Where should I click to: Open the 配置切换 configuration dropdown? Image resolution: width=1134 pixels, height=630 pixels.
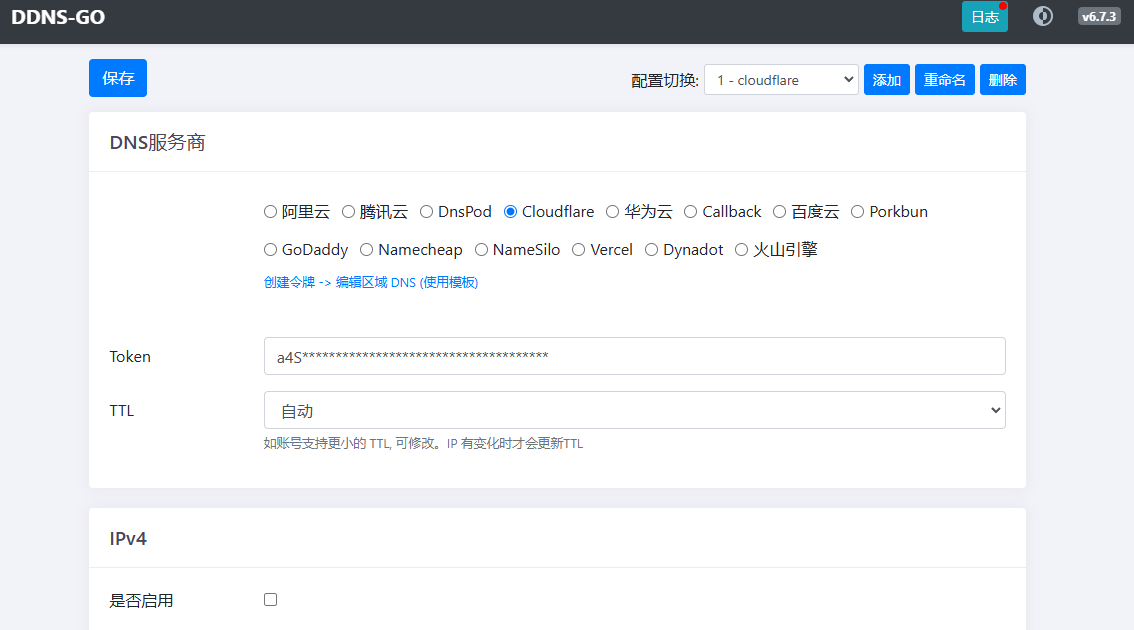(781, 80)
